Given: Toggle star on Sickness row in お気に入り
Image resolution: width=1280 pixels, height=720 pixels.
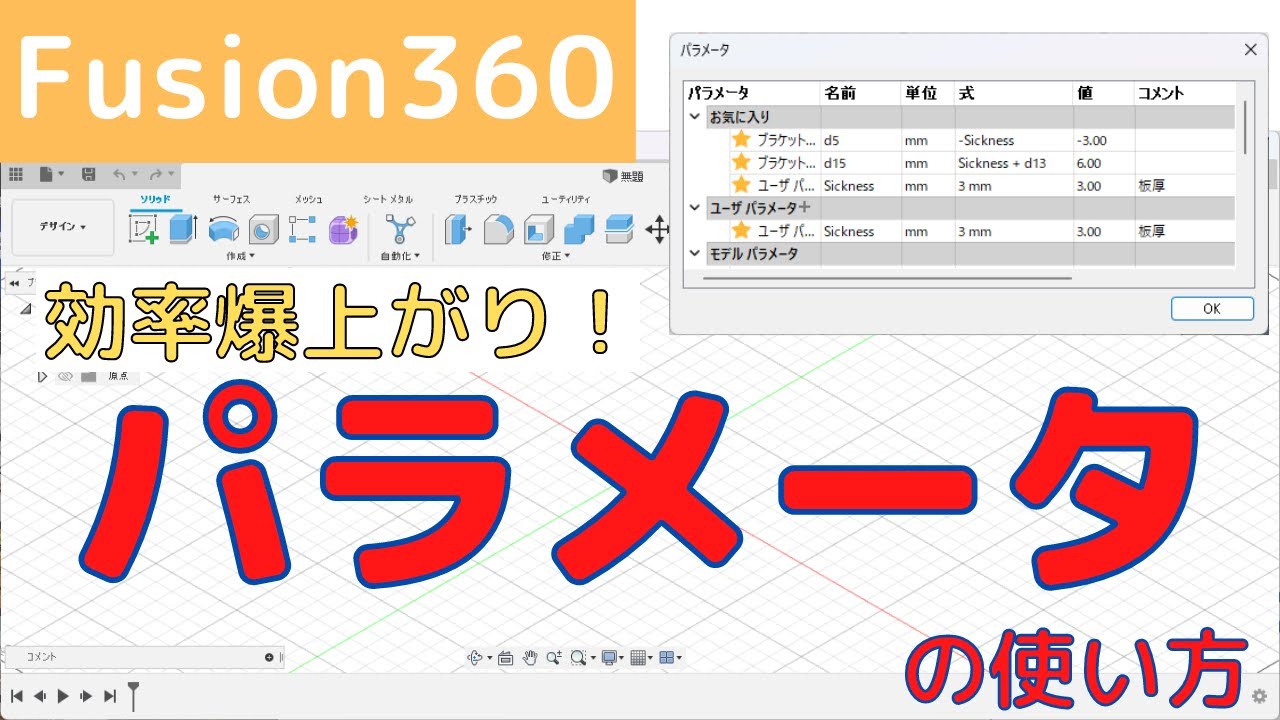Looking at the screenshot, I should (741, 185).
